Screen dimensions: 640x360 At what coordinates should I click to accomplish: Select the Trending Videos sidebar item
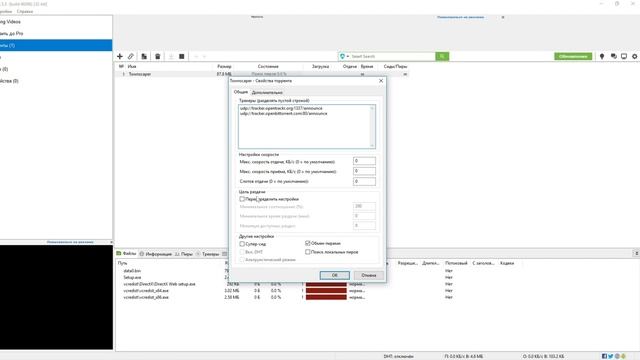coord(56,22)
